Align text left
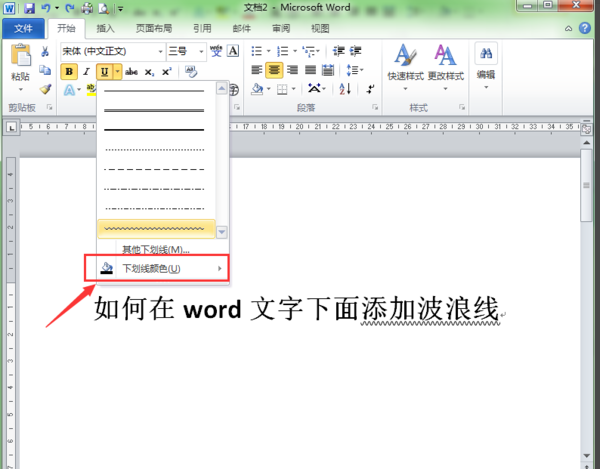The height and width of the screenshot is (469, 600). click(x=256, y=70)
